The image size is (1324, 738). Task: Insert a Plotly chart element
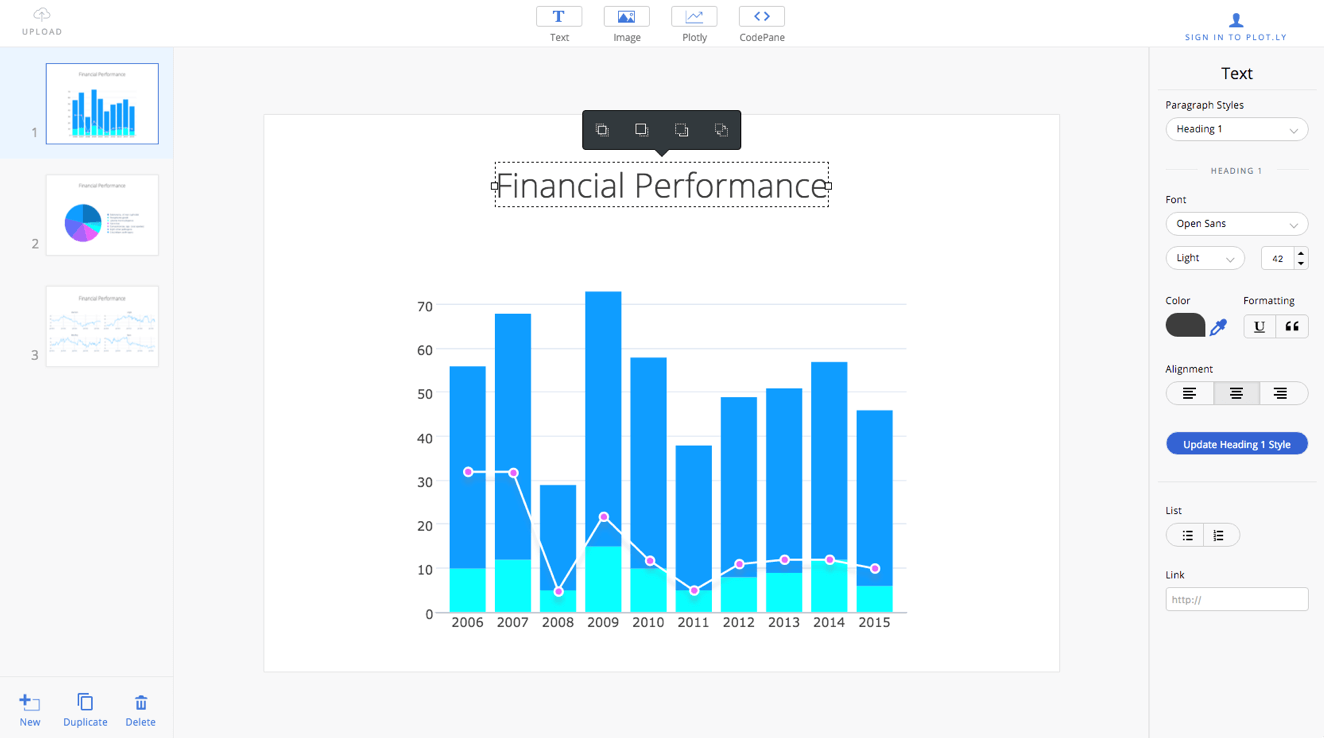(694, 16)
